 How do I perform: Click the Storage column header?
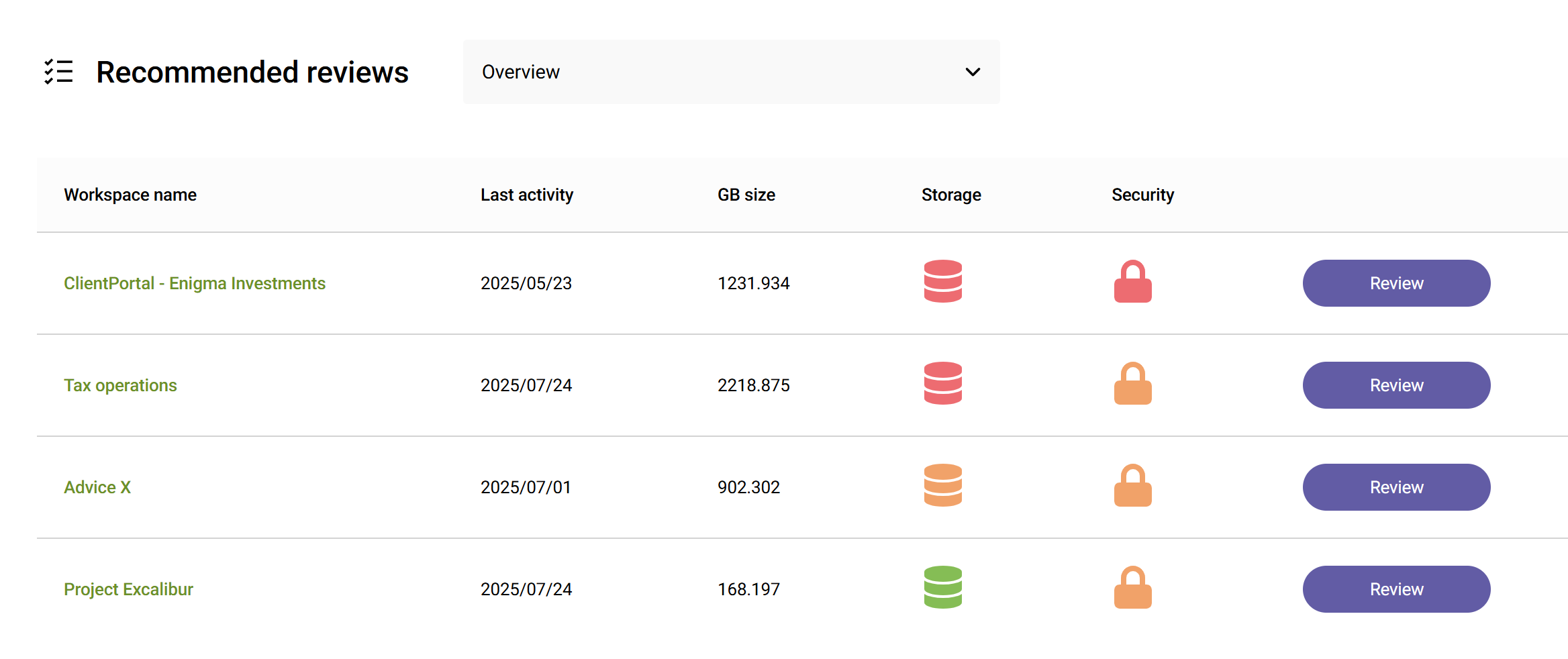pyautogui.click(x=951, y=195)
